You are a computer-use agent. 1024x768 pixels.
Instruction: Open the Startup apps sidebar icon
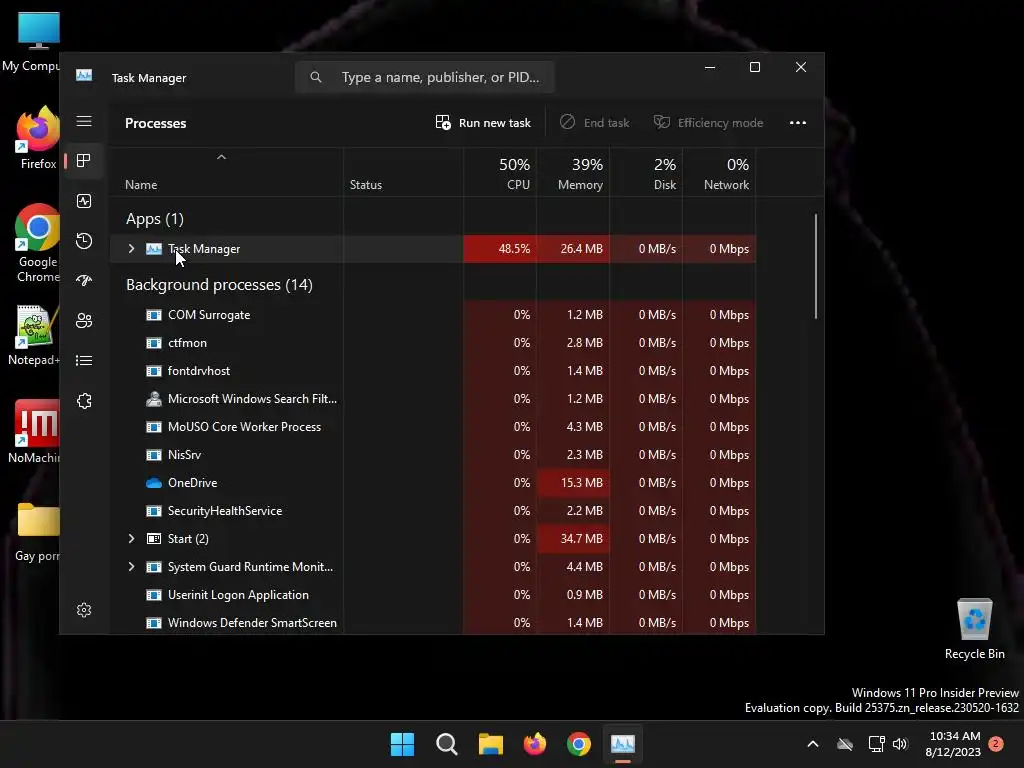(84, 281)
